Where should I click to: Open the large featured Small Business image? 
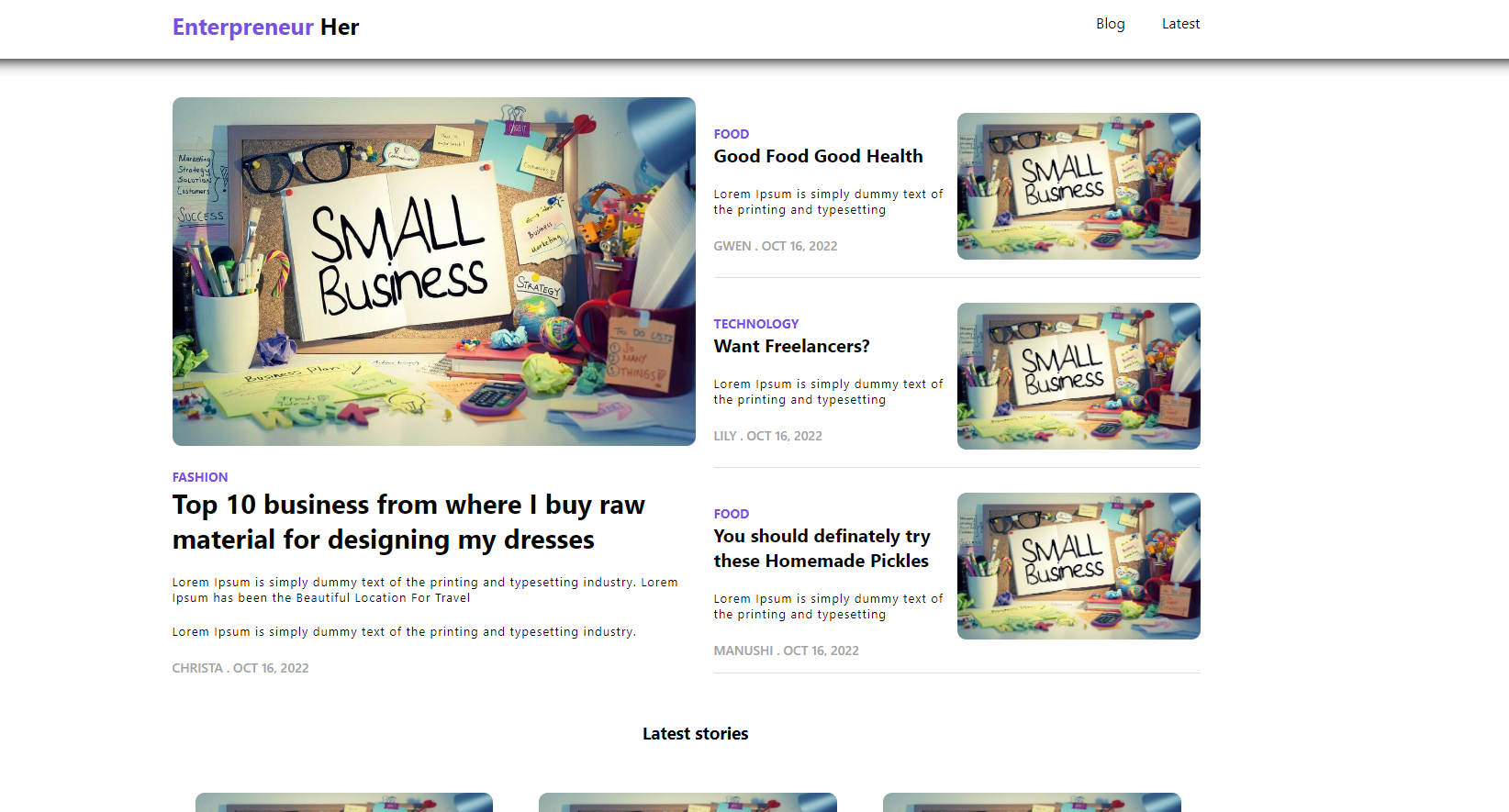pos(434,272)
